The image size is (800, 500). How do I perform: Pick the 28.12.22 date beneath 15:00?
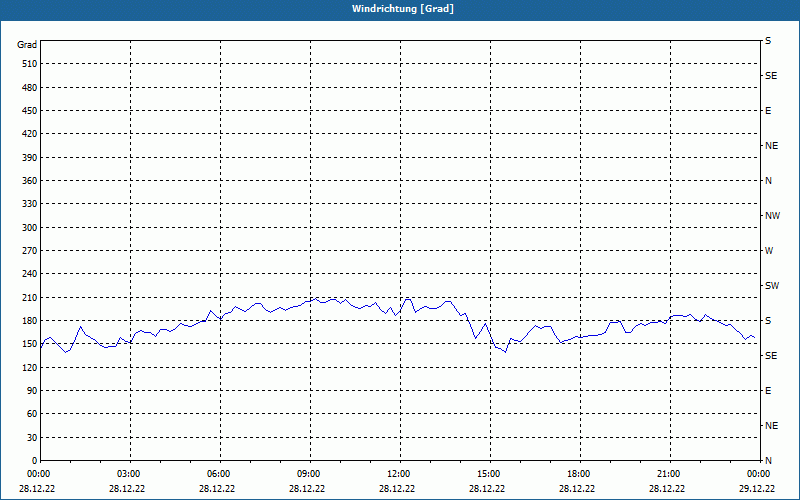tap(487, 489)
